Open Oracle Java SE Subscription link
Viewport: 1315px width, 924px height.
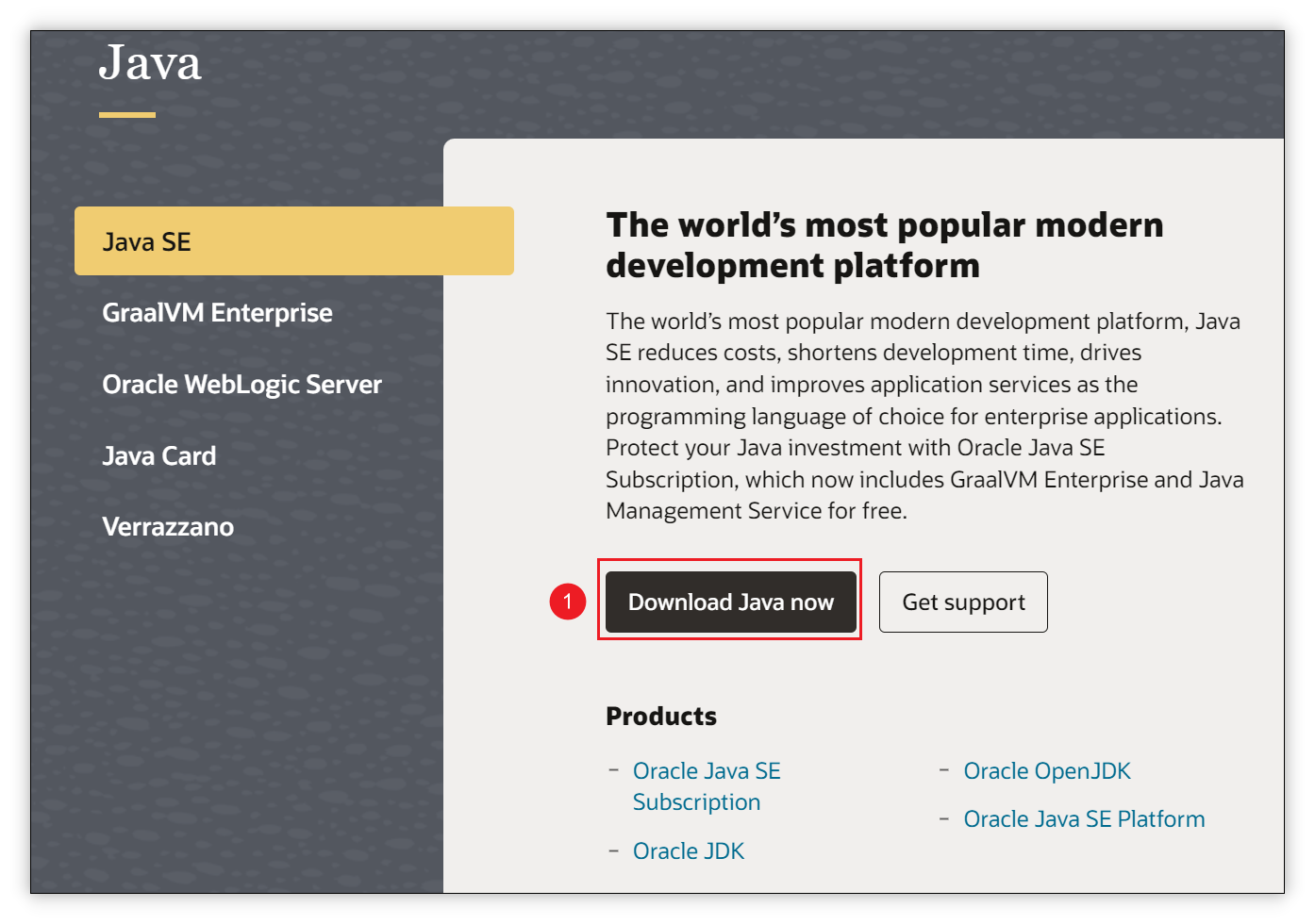point(707,786)
